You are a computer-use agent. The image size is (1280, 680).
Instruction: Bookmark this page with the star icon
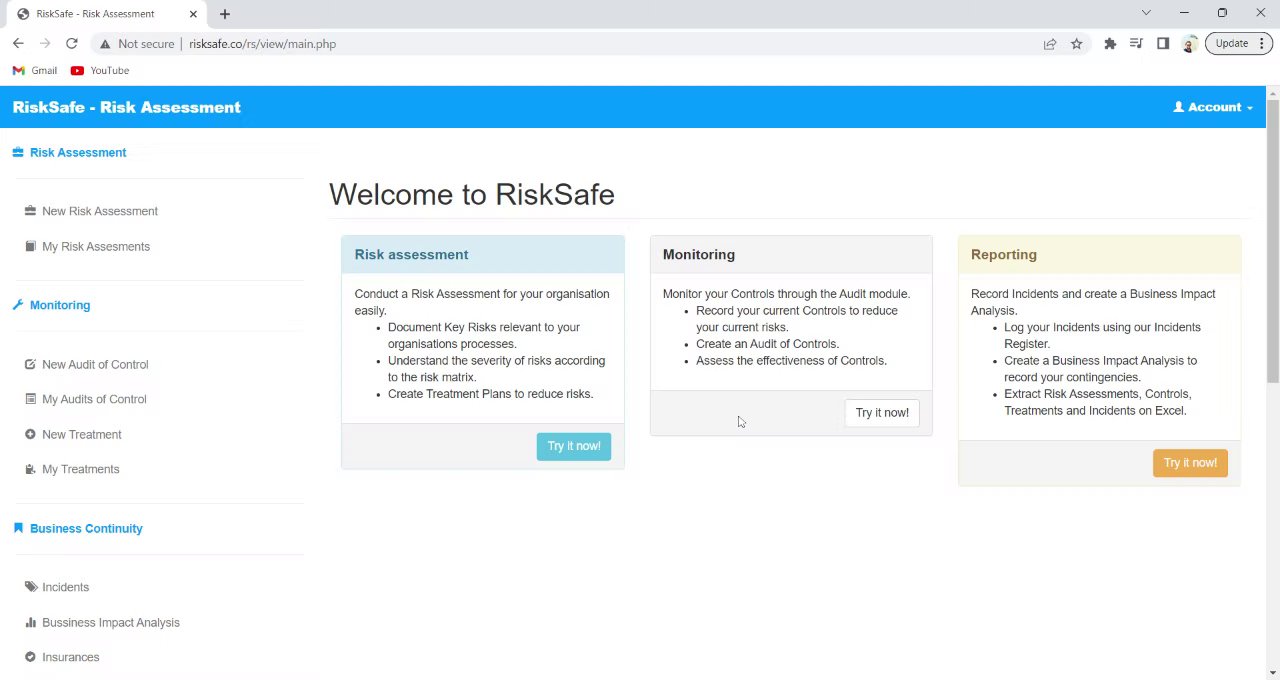pos(1077,44)
